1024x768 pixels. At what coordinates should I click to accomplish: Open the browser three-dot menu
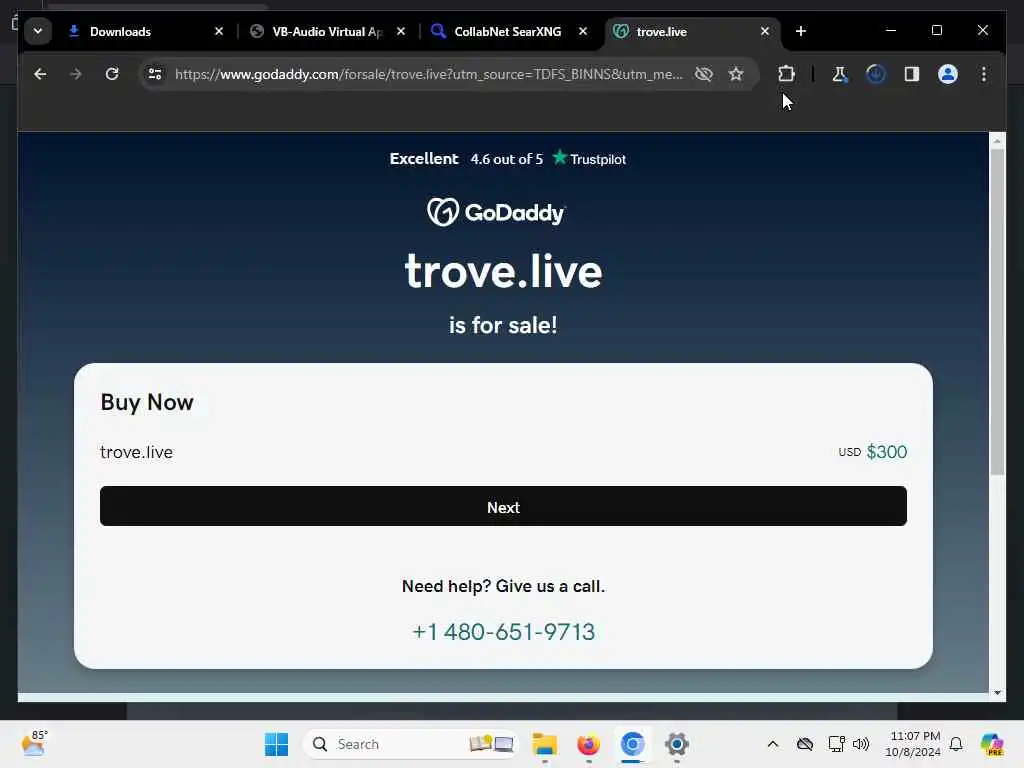click(x=984, y=74)
